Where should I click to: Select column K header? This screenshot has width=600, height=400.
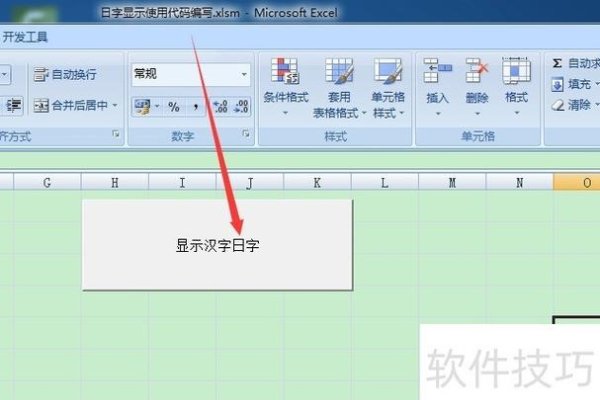click(x=317, y=183)
